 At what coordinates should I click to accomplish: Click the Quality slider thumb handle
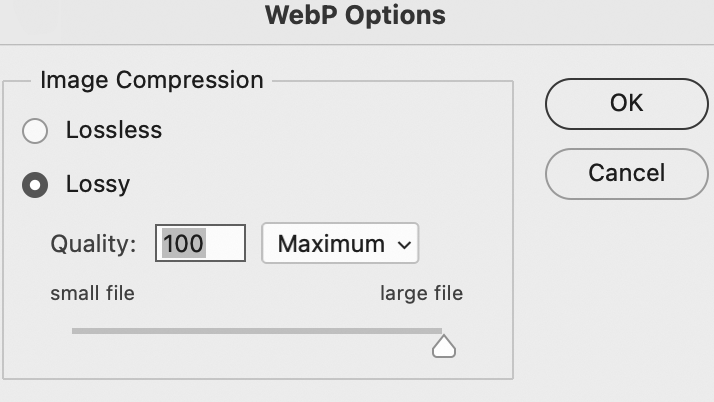(x=443, y=346)
